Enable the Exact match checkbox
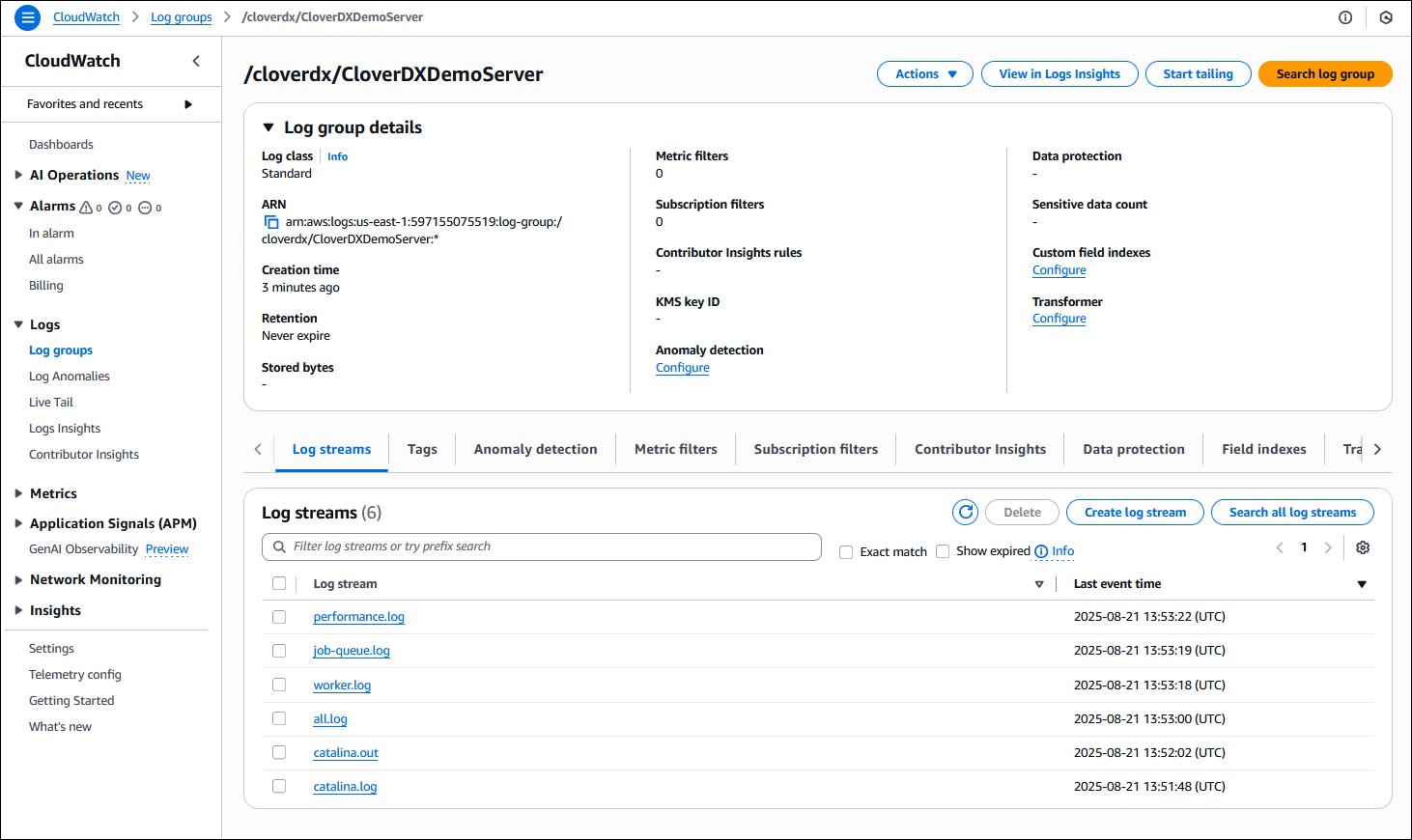The height and width of the screenshot is (840, 1412). click(846, 551)
